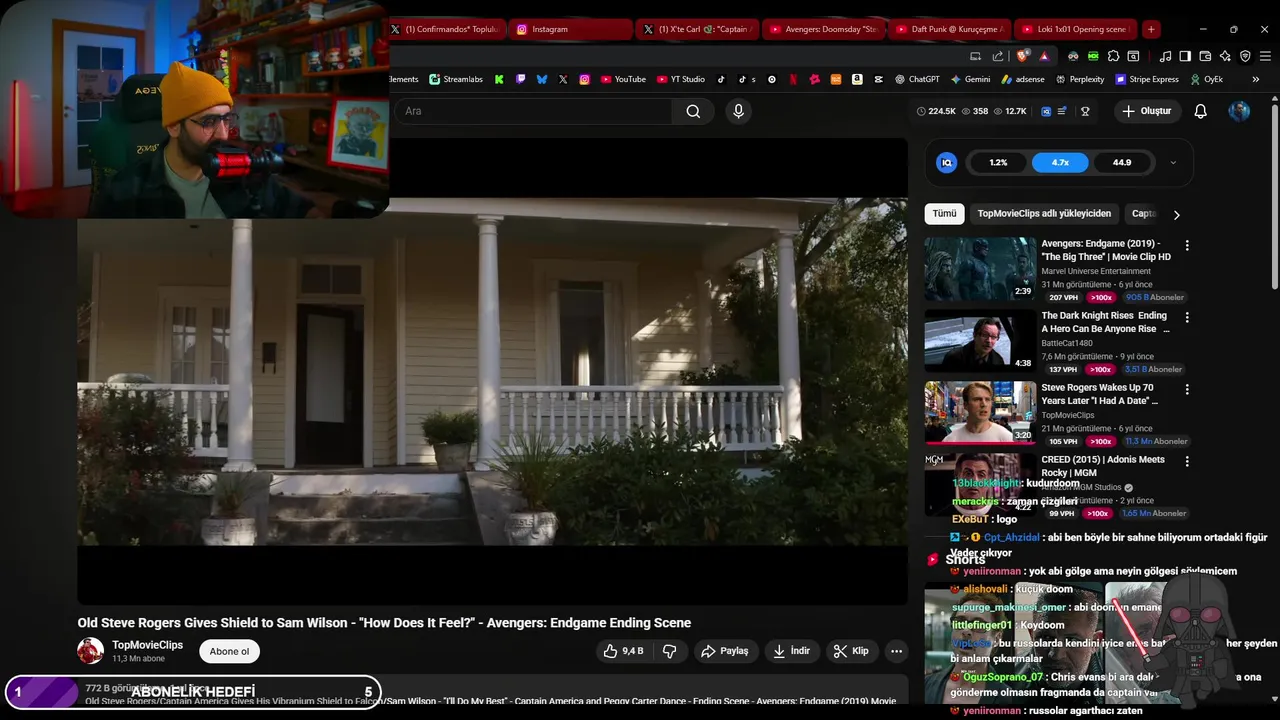Open a new browser tab
The height and width of the screenshot is (720, 1280).
coord(1151,29)
